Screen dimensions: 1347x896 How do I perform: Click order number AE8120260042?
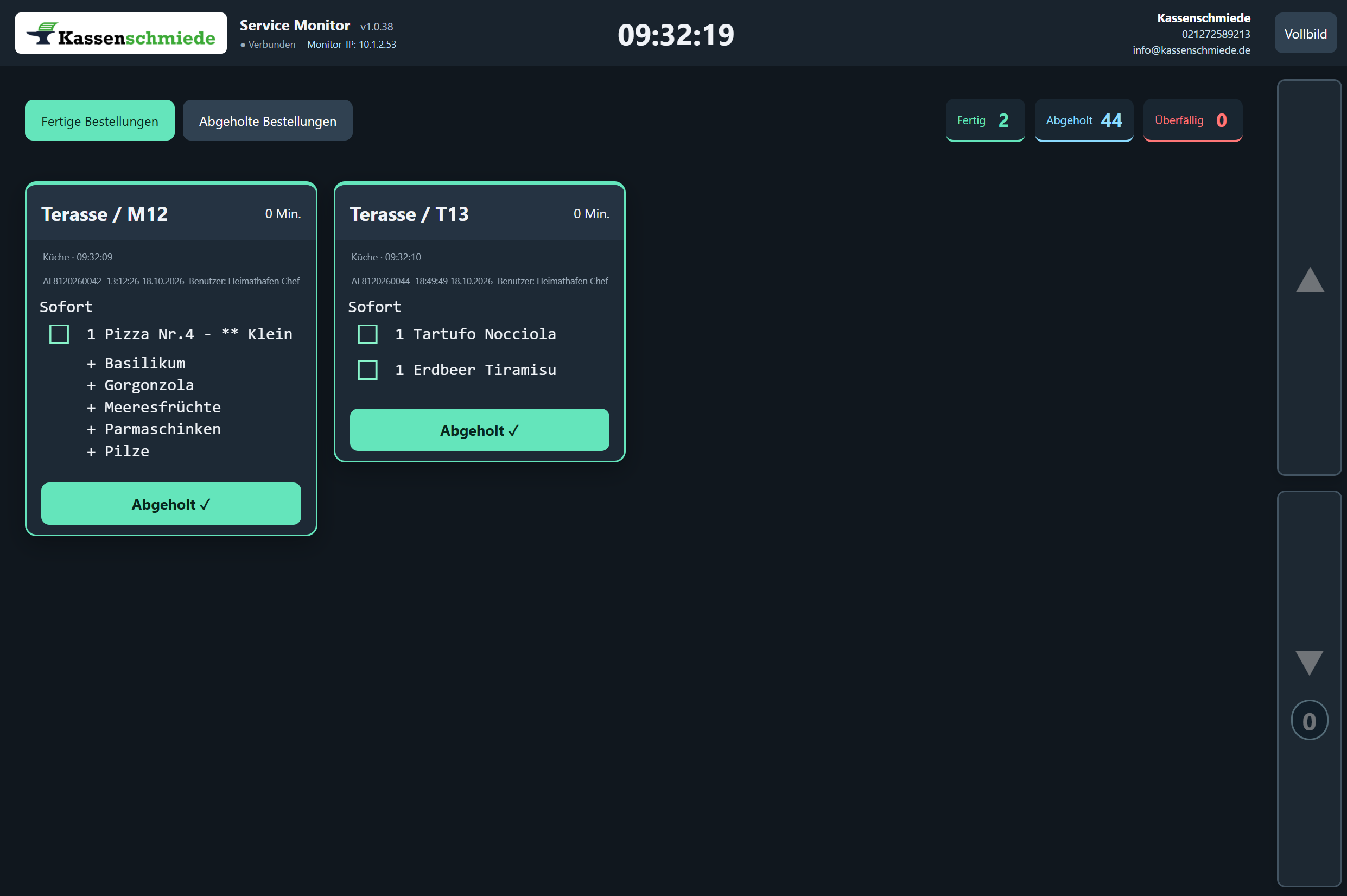click(72, 281)
